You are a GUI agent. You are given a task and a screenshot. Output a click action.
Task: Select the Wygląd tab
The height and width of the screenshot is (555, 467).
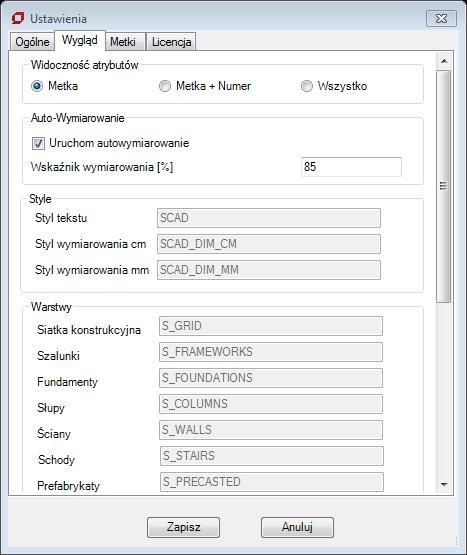coord(80,40)
